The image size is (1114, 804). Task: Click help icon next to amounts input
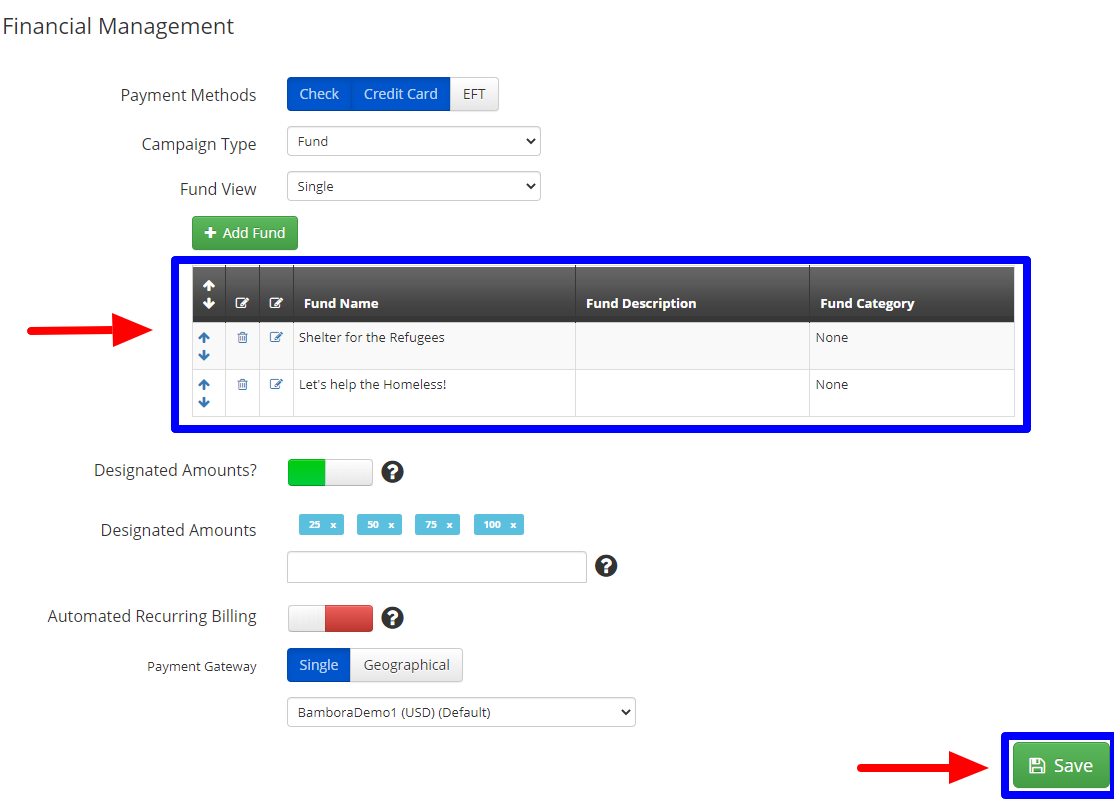pyautogui.click(x=606, y=566)
